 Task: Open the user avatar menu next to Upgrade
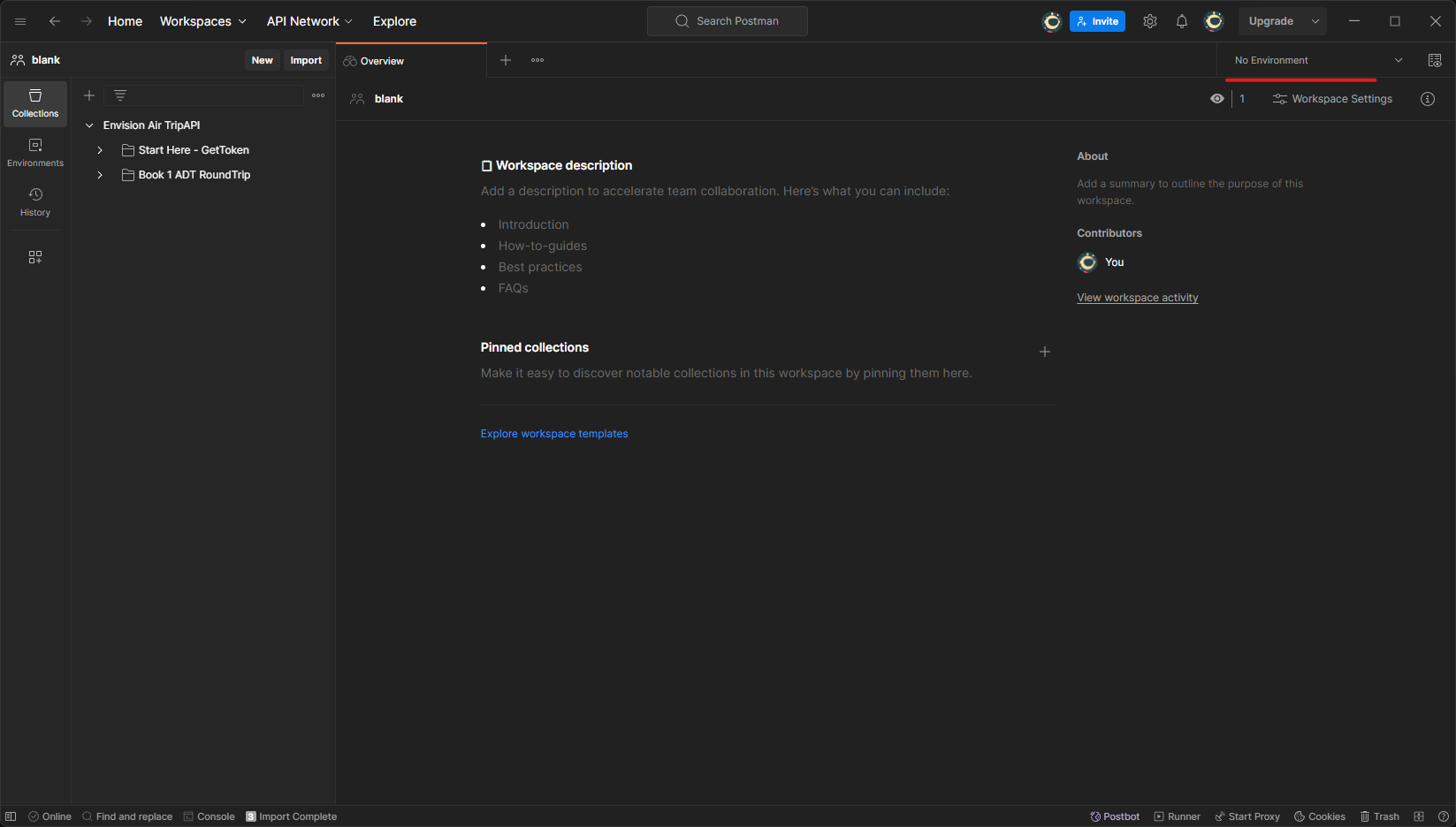pos(1215,21)
